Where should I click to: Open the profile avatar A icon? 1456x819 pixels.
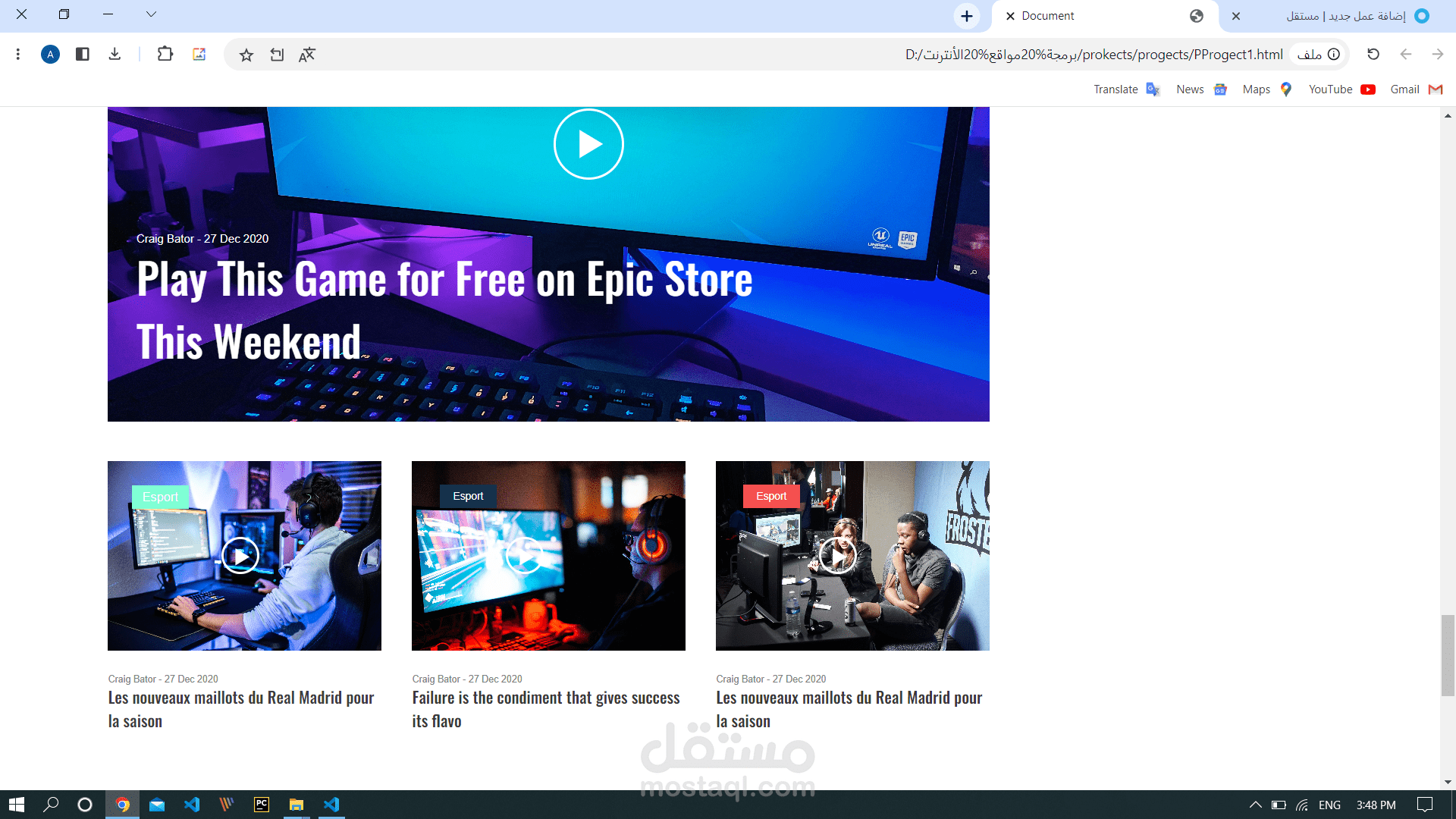(50, 54)
